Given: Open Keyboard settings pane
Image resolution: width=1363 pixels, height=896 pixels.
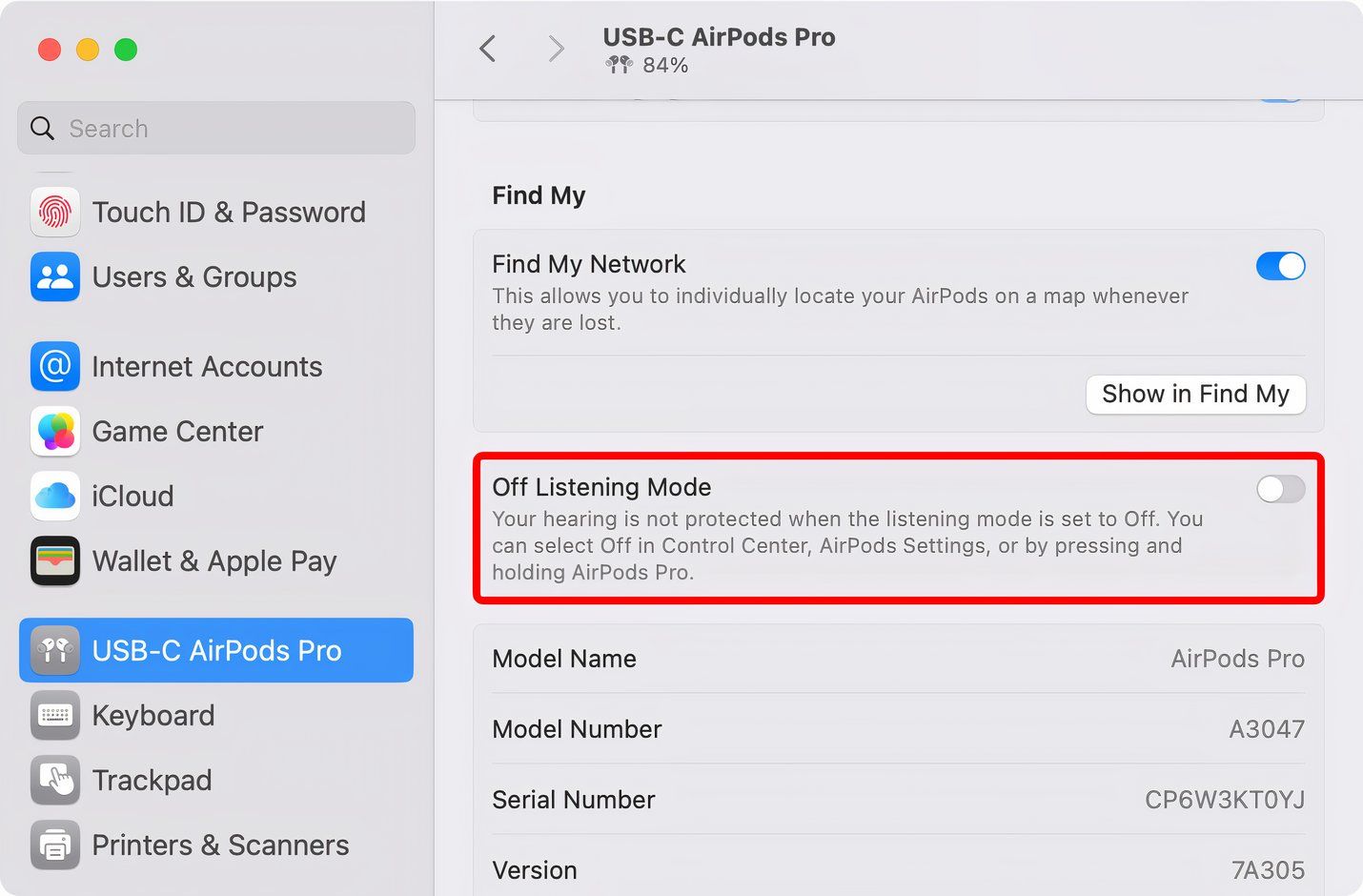Looking at the screenshot, I should pyautogui.click(x=216, y=715).
